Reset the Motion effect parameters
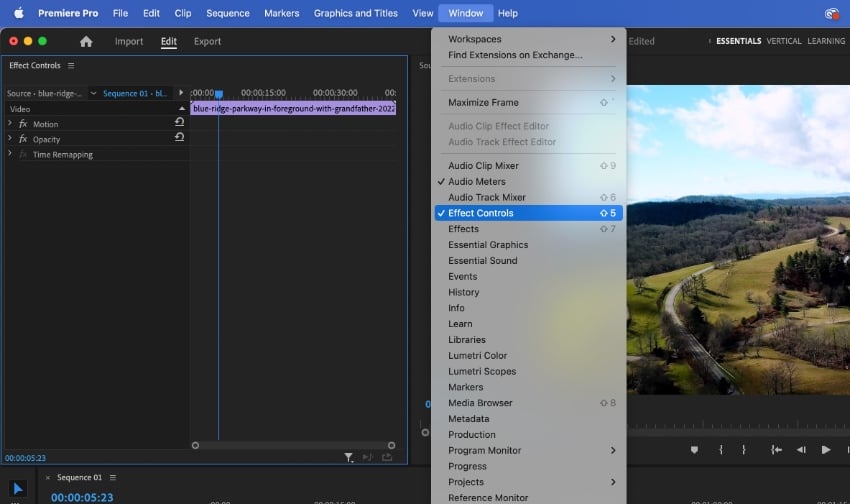This screenshot has height=504, width=850. pos(179,122)
